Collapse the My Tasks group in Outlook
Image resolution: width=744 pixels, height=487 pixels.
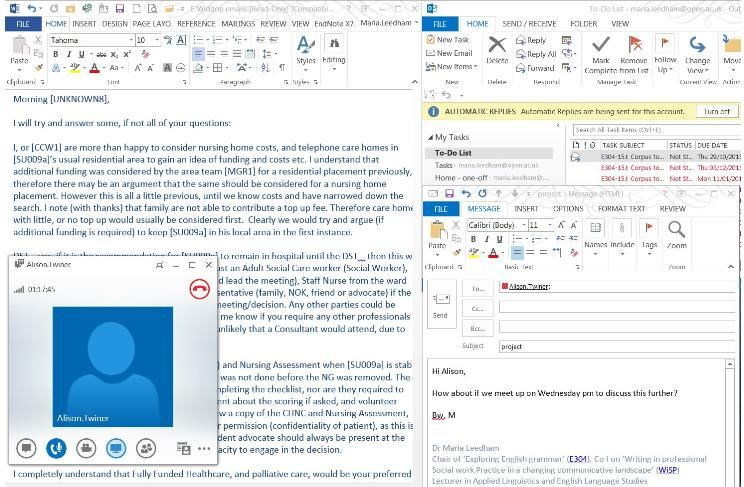point(430,138)
